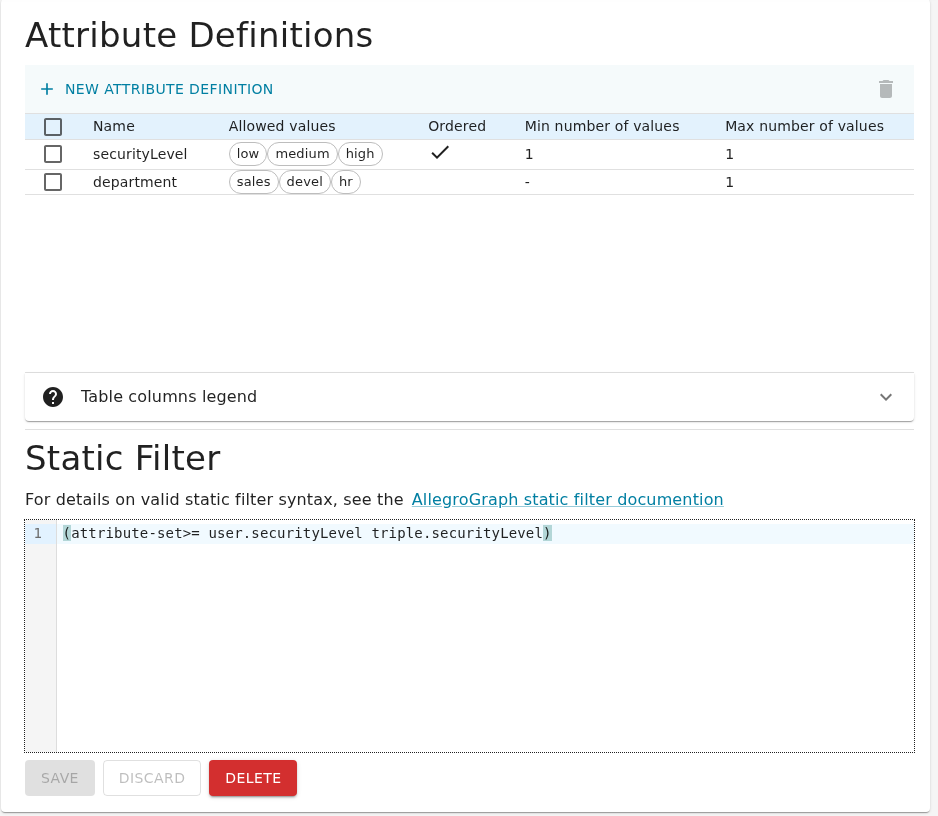Click the Static Filter heading
This screenshot has width=938, height=816.
tap(123, 458)
